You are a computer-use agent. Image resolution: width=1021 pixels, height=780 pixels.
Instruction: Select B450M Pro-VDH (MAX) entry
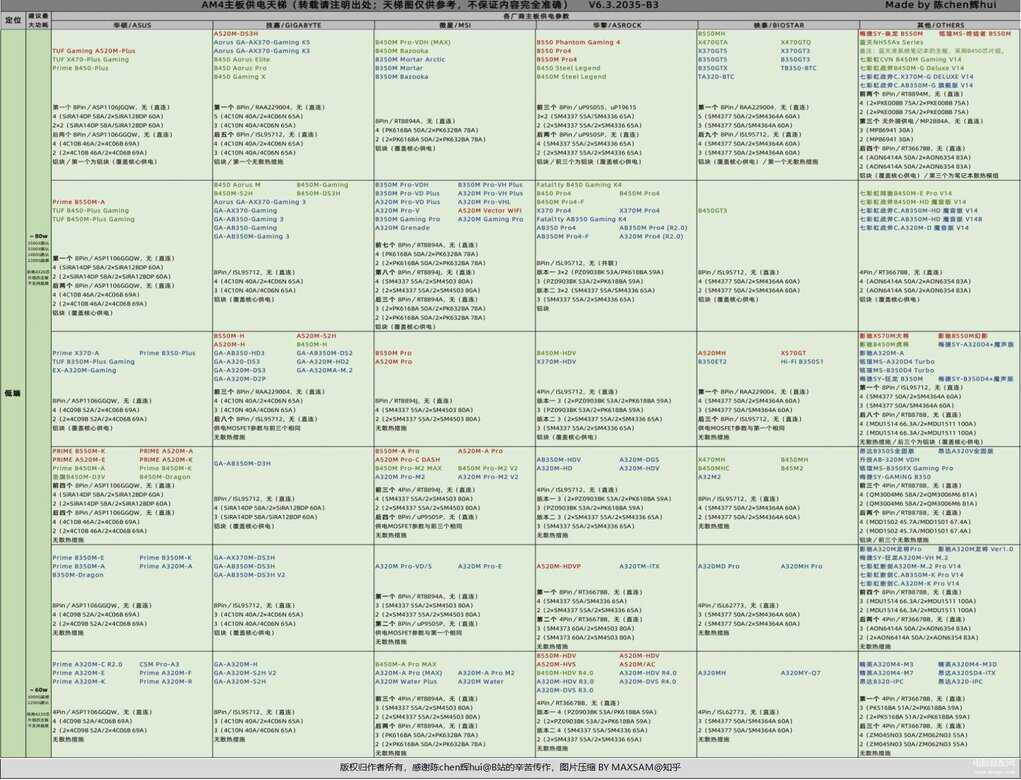coord(412,42)
